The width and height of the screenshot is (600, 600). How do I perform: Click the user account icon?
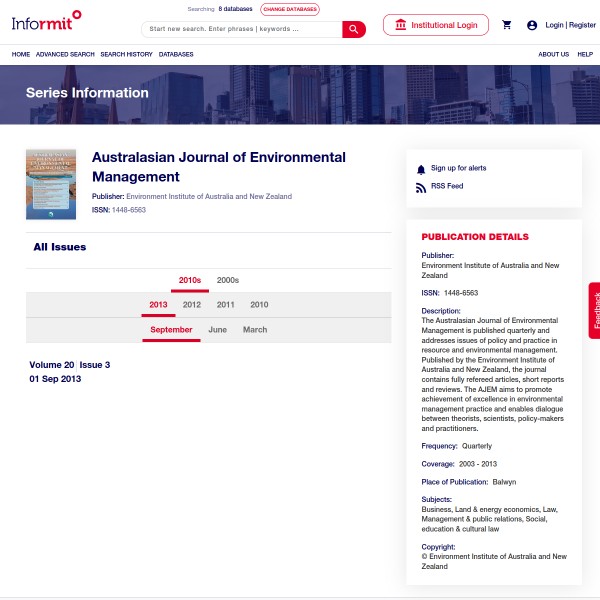click(532, 25)
